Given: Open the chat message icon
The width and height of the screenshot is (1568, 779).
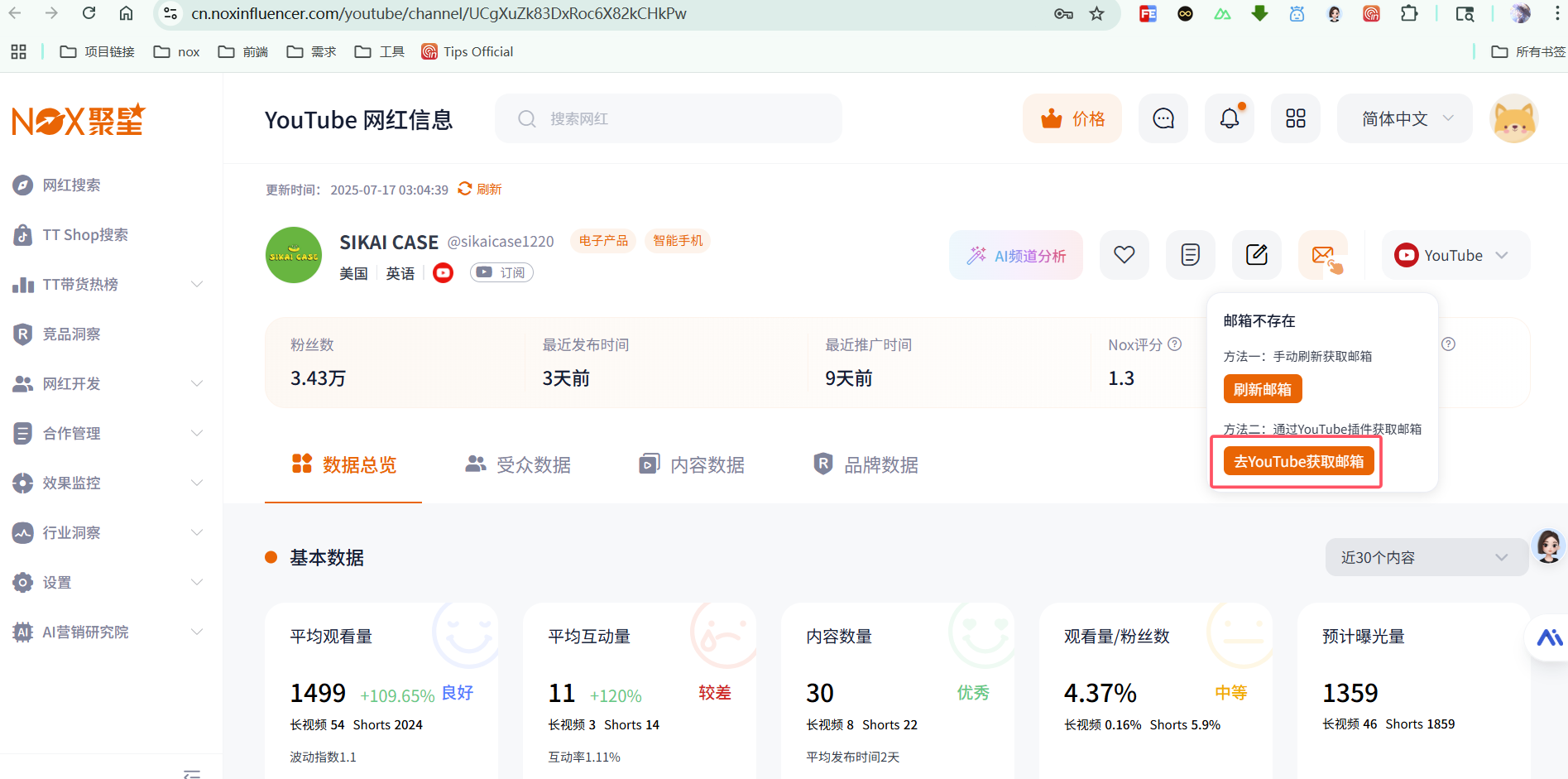Looking at the screenshot, I should point(1163,118).
